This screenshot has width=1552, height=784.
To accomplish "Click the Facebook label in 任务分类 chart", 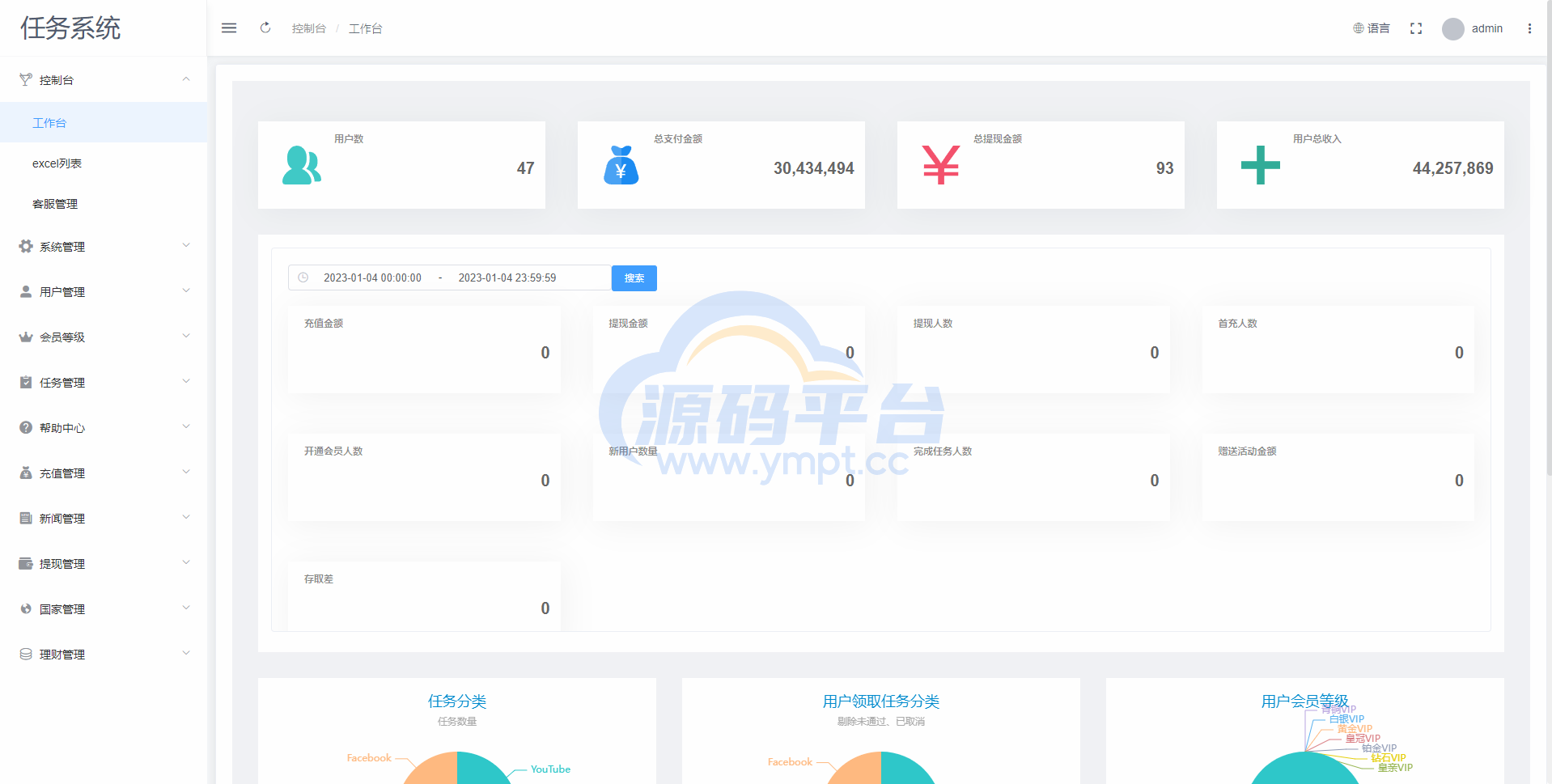I will click(x=369, y=758).
